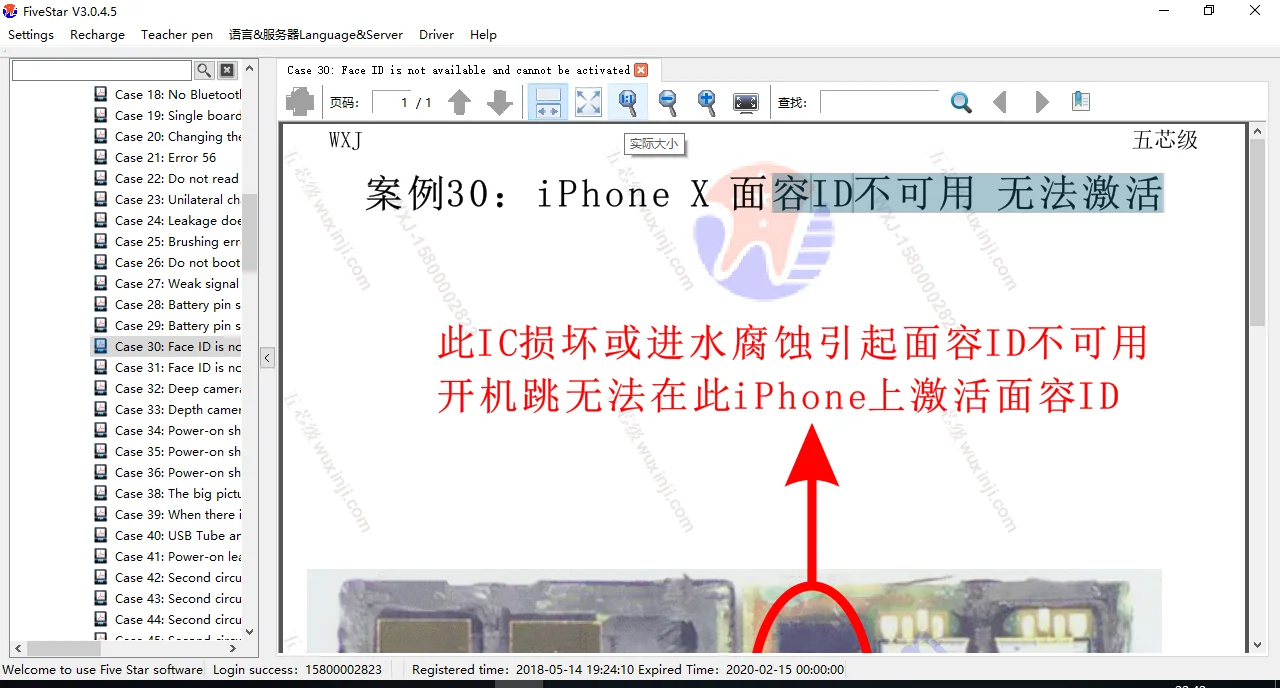
Task: Click the sidebar search input field
Action: pos(101,70)
